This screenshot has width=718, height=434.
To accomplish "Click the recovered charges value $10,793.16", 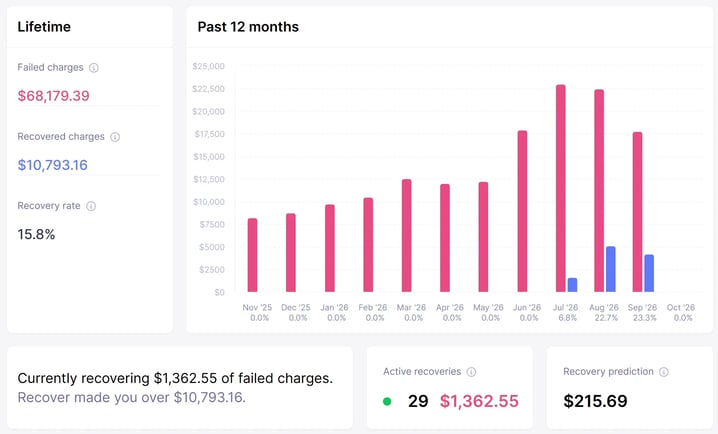I will [53, 165].
